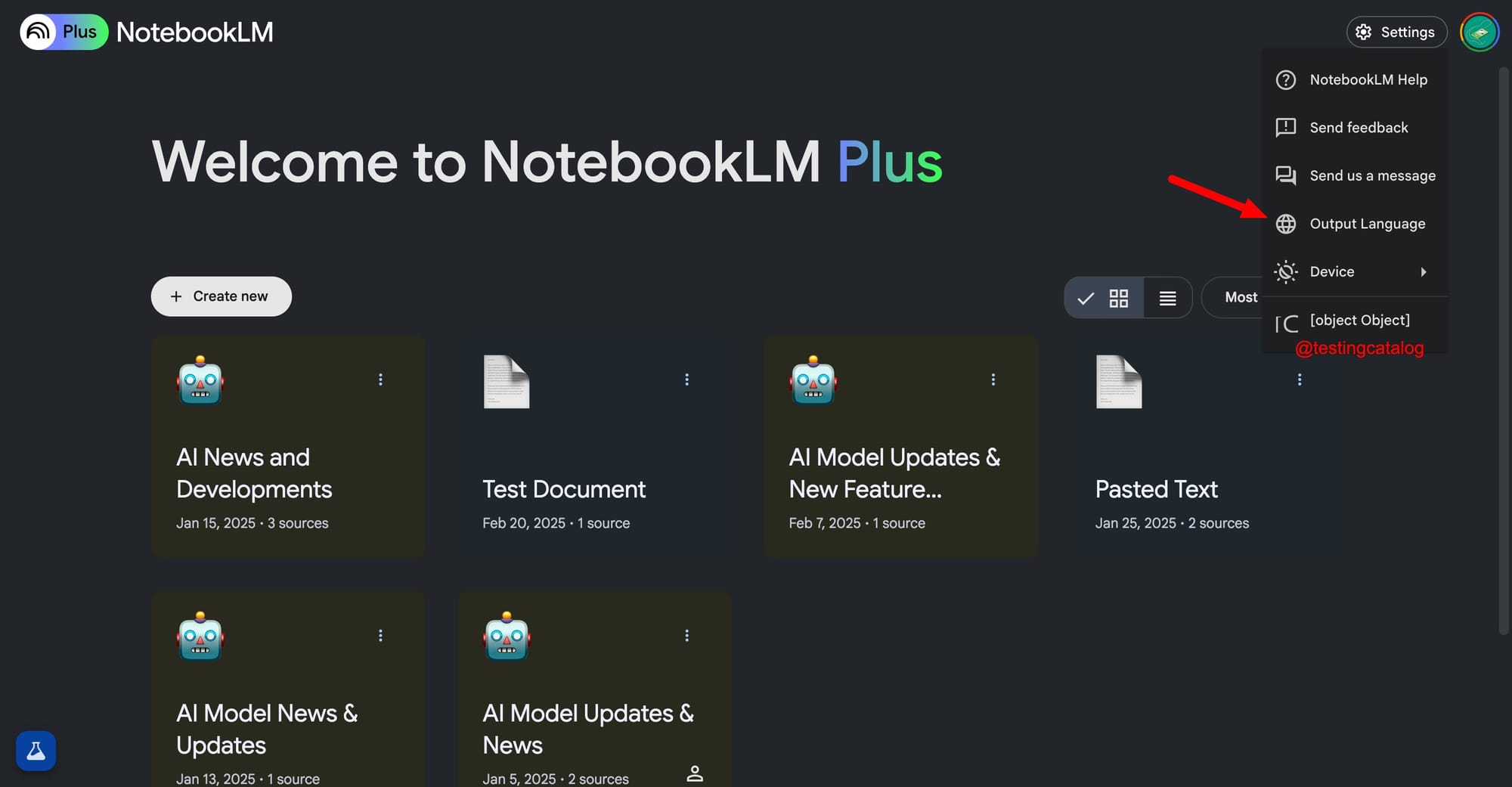This screenshot has width=1512, height=787.
Task: Click robot icon on AI Model Updates & News
Action: [x=507, y=637]
